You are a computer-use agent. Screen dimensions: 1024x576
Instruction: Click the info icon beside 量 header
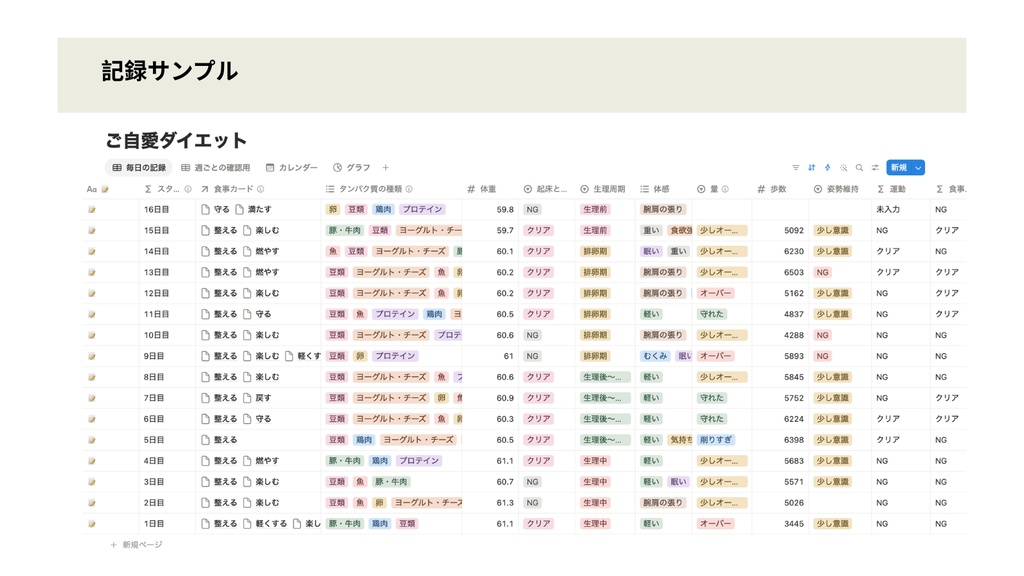[x=725, y=189]
